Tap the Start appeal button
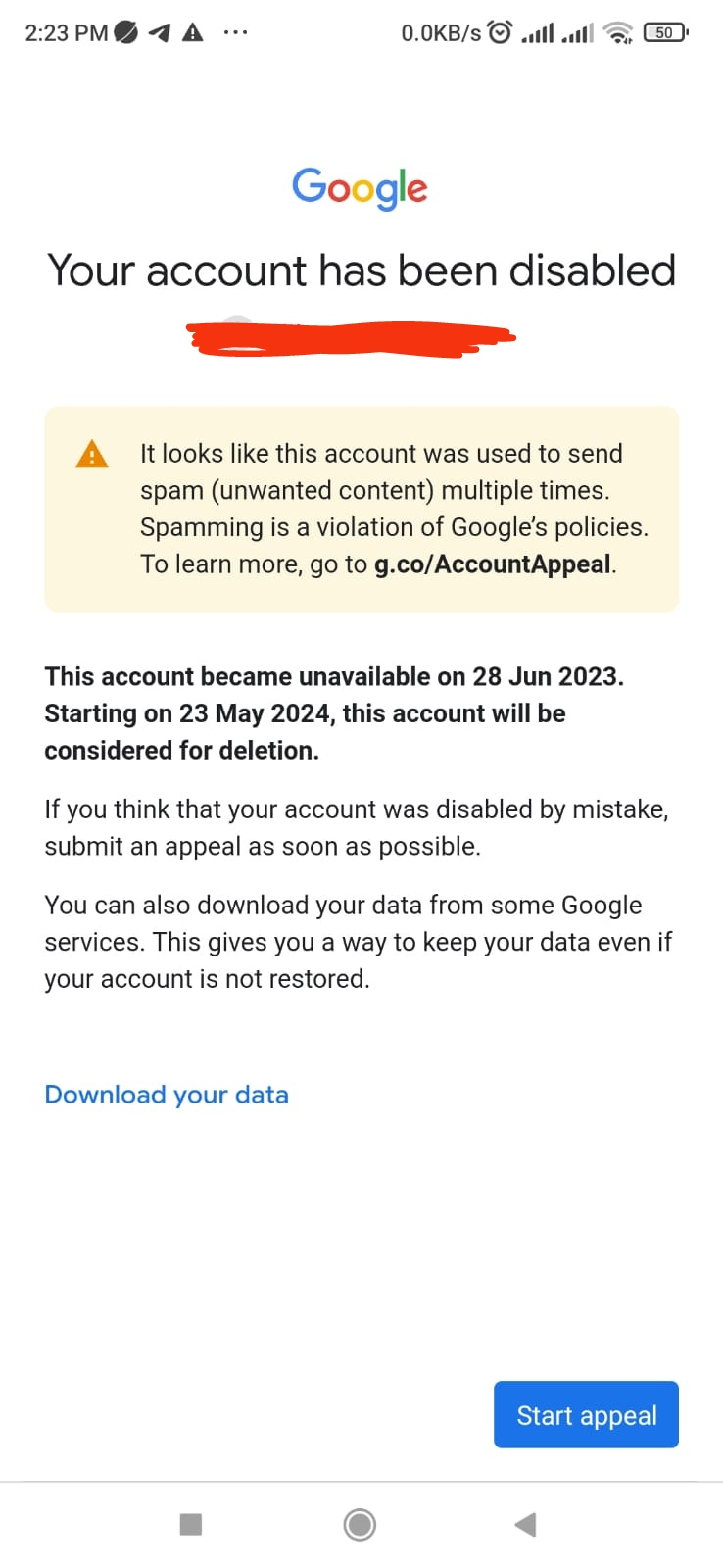Screen dimensions: 723x1568 [586, 1414]
